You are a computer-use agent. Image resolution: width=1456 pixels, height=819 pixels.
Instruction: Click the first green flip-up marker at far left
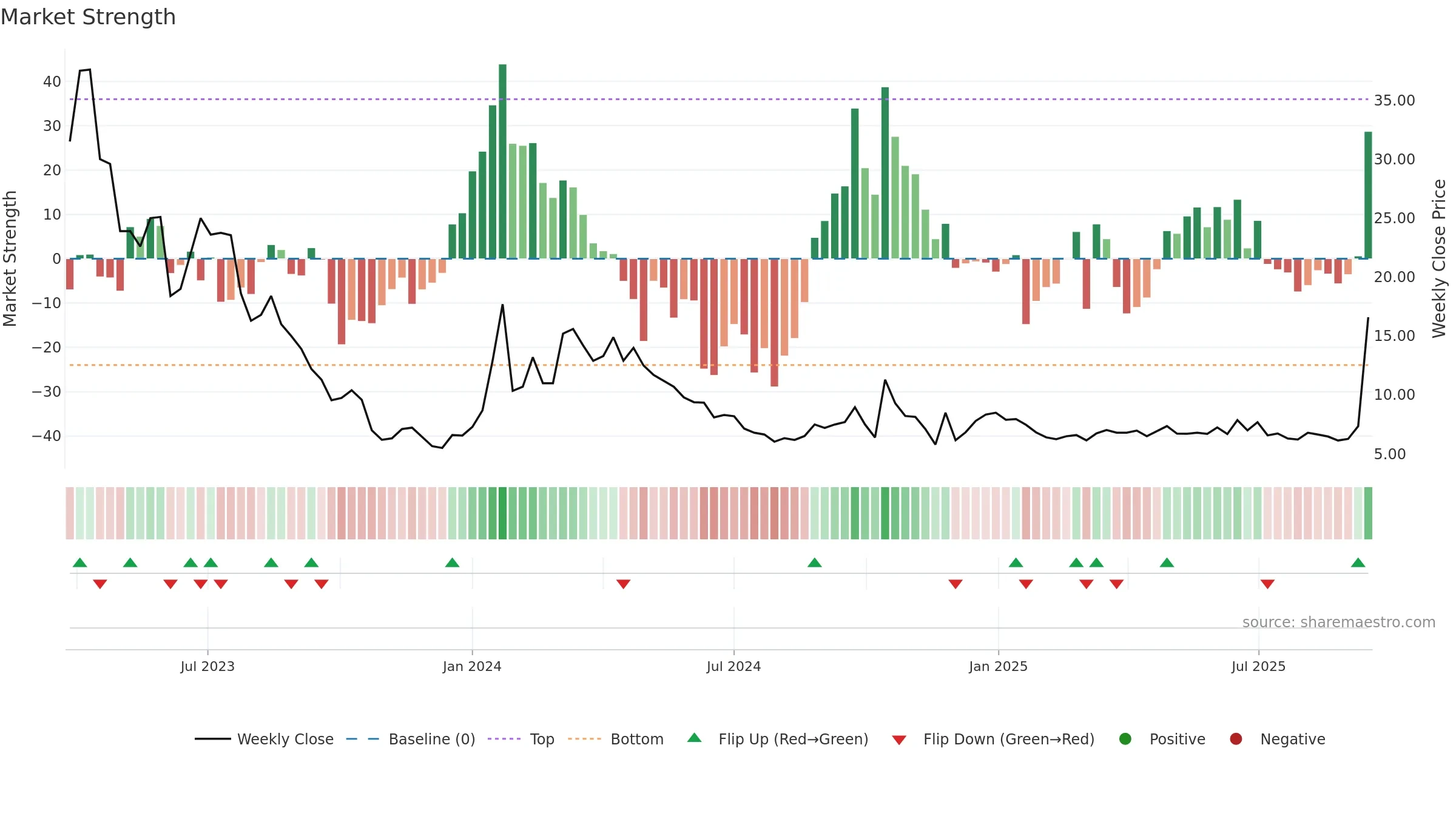79,562
